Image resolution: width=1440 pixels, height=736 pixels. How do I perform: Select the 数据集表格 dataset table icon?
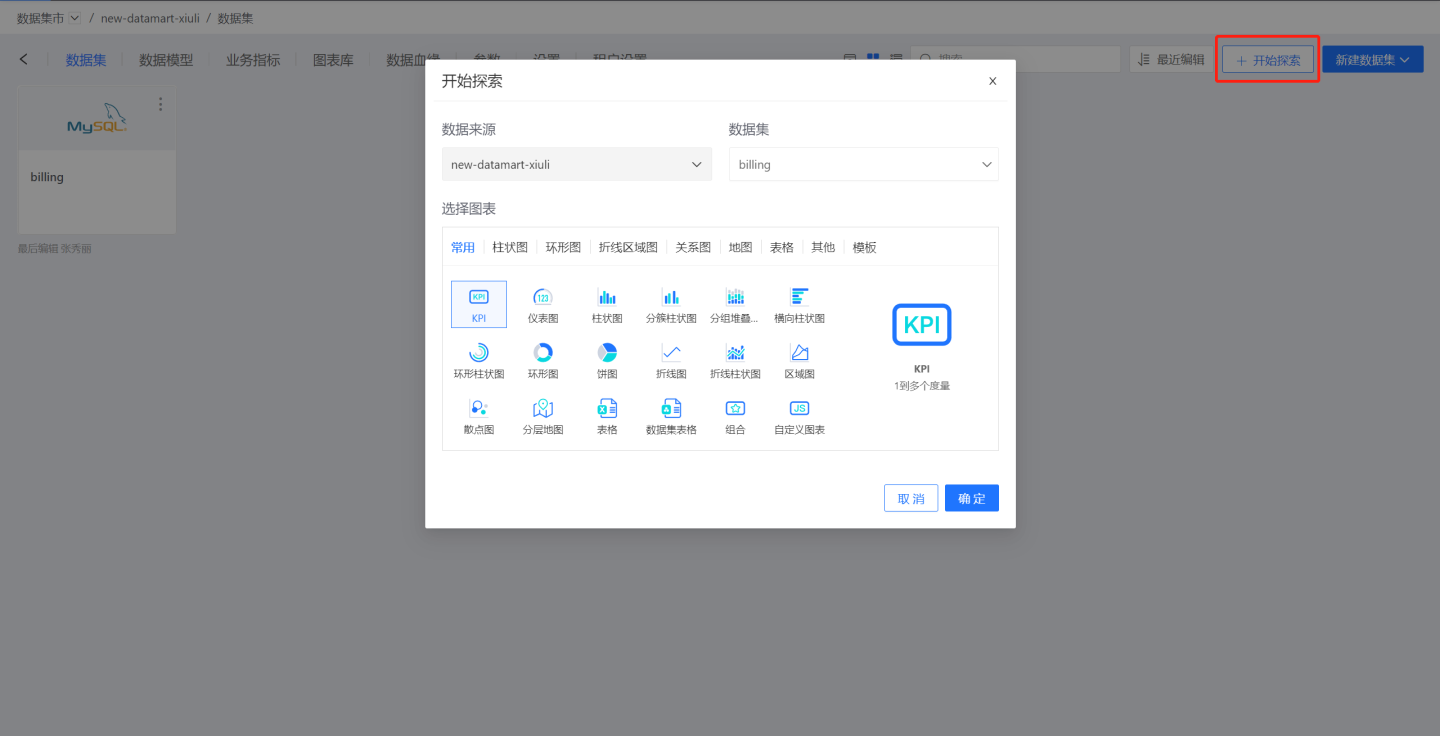(671, 409)
